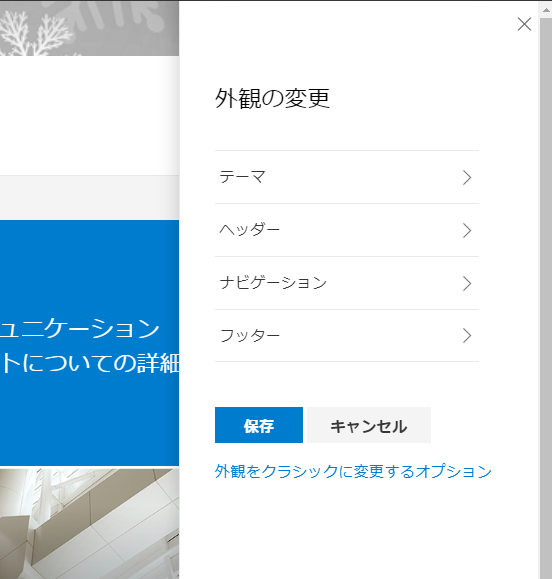Click the 外観の変更 panel heading
Screen dimensions: 552x579
tap(272, 98)
